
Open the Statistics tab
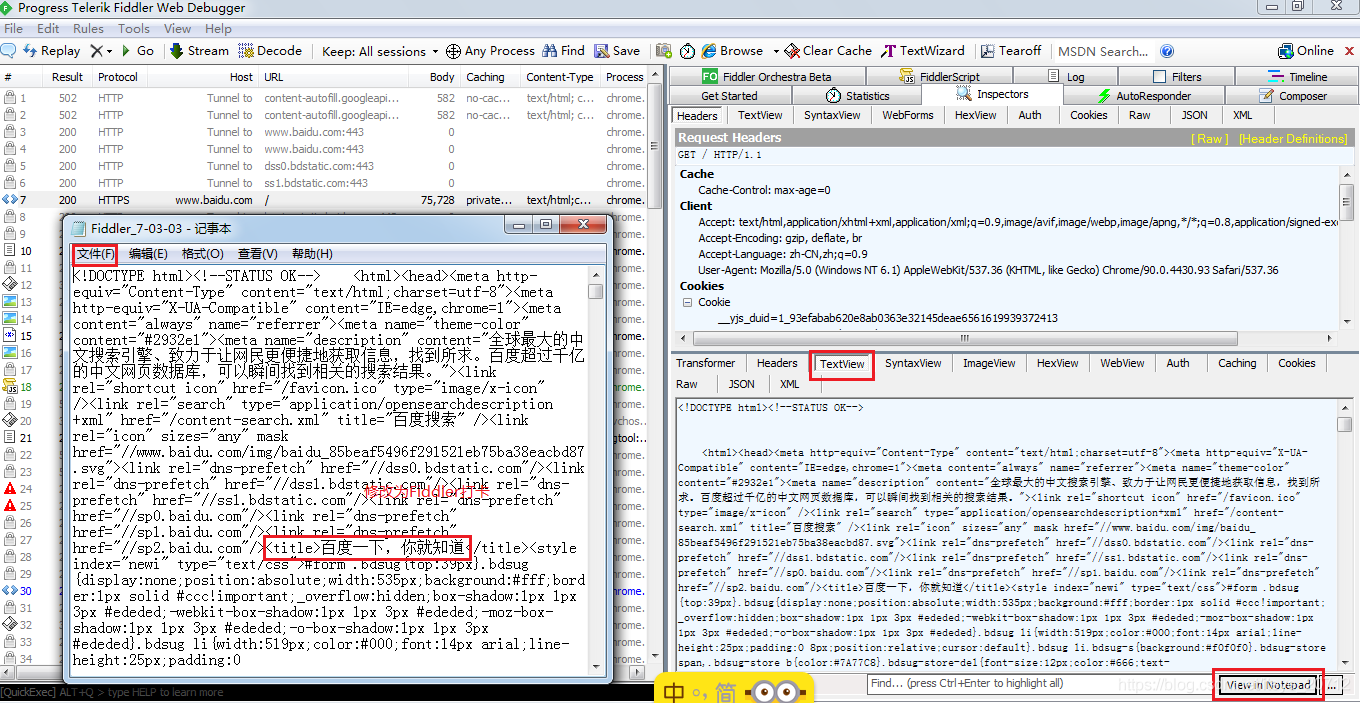tap(857, 96)
